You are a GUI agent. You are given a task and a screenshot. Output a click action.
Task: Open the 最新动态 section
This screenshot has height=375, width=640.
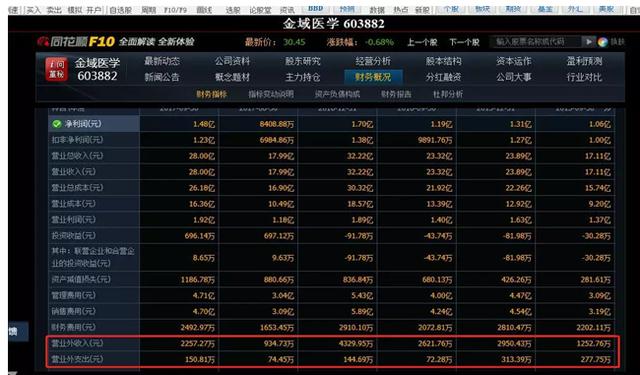162,61
